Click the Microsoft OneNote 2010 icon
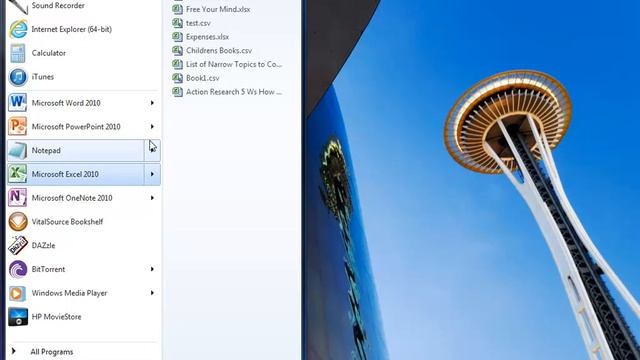640x360 pixels. [18, 198]
